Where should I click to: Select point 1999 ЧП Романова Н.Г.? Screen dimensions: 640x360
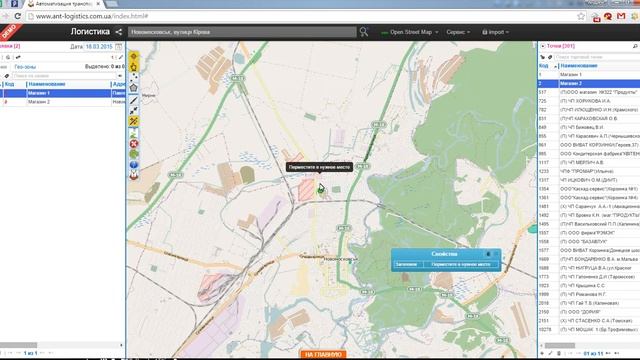(589, 294)
